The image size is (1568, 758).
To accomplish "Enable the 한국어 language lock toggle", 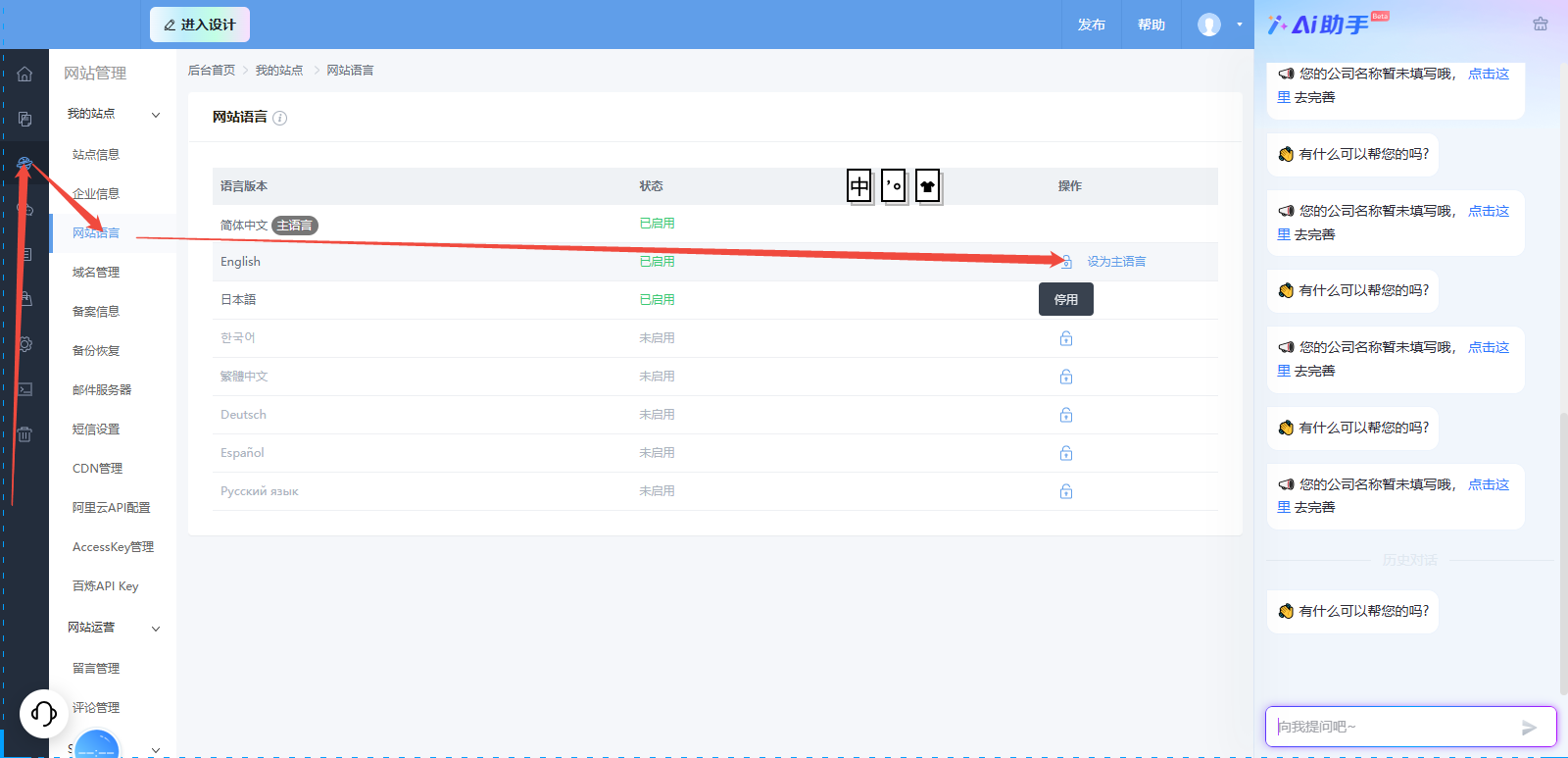I will (1066, 338).
